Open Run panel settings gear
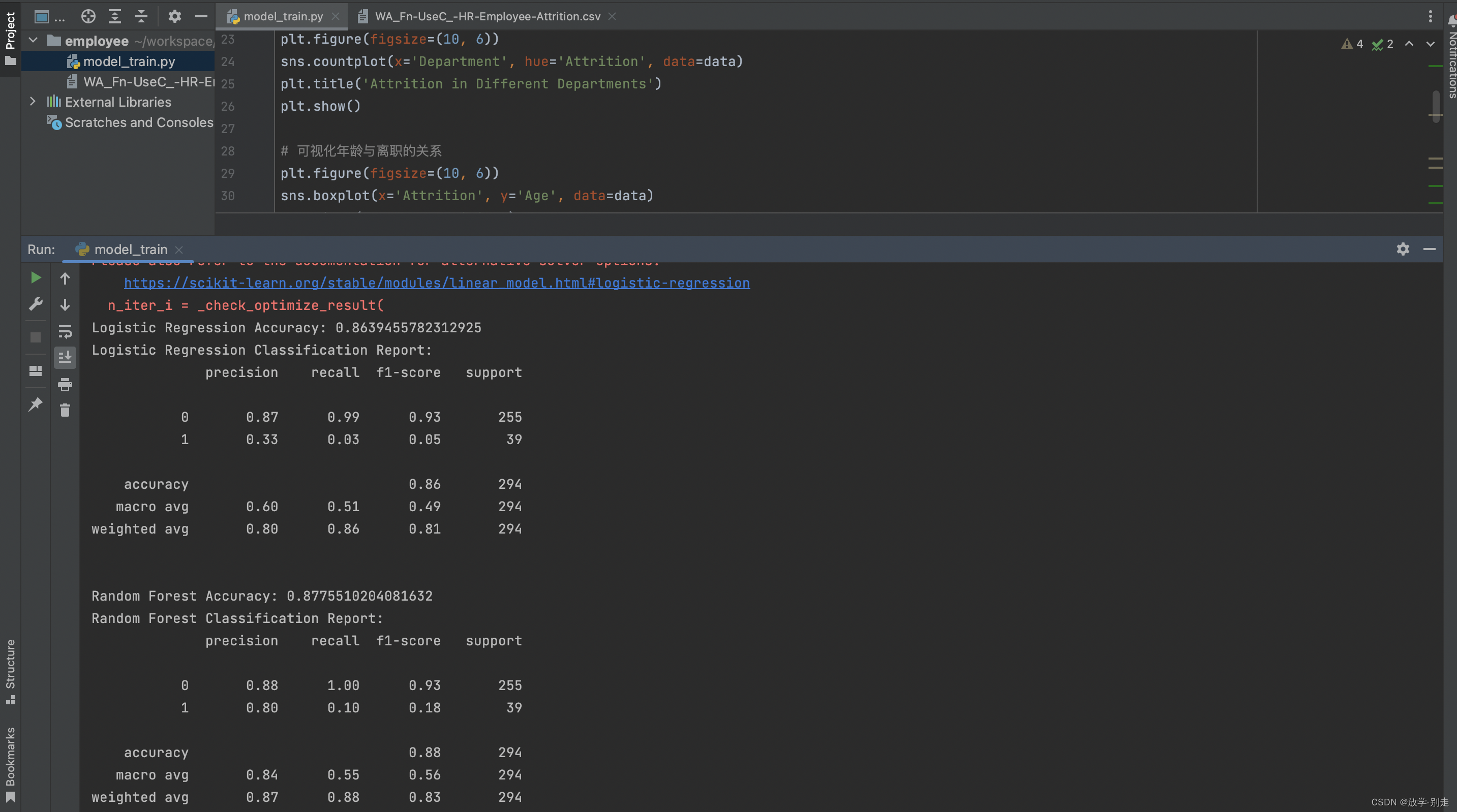 (1403, 249)
